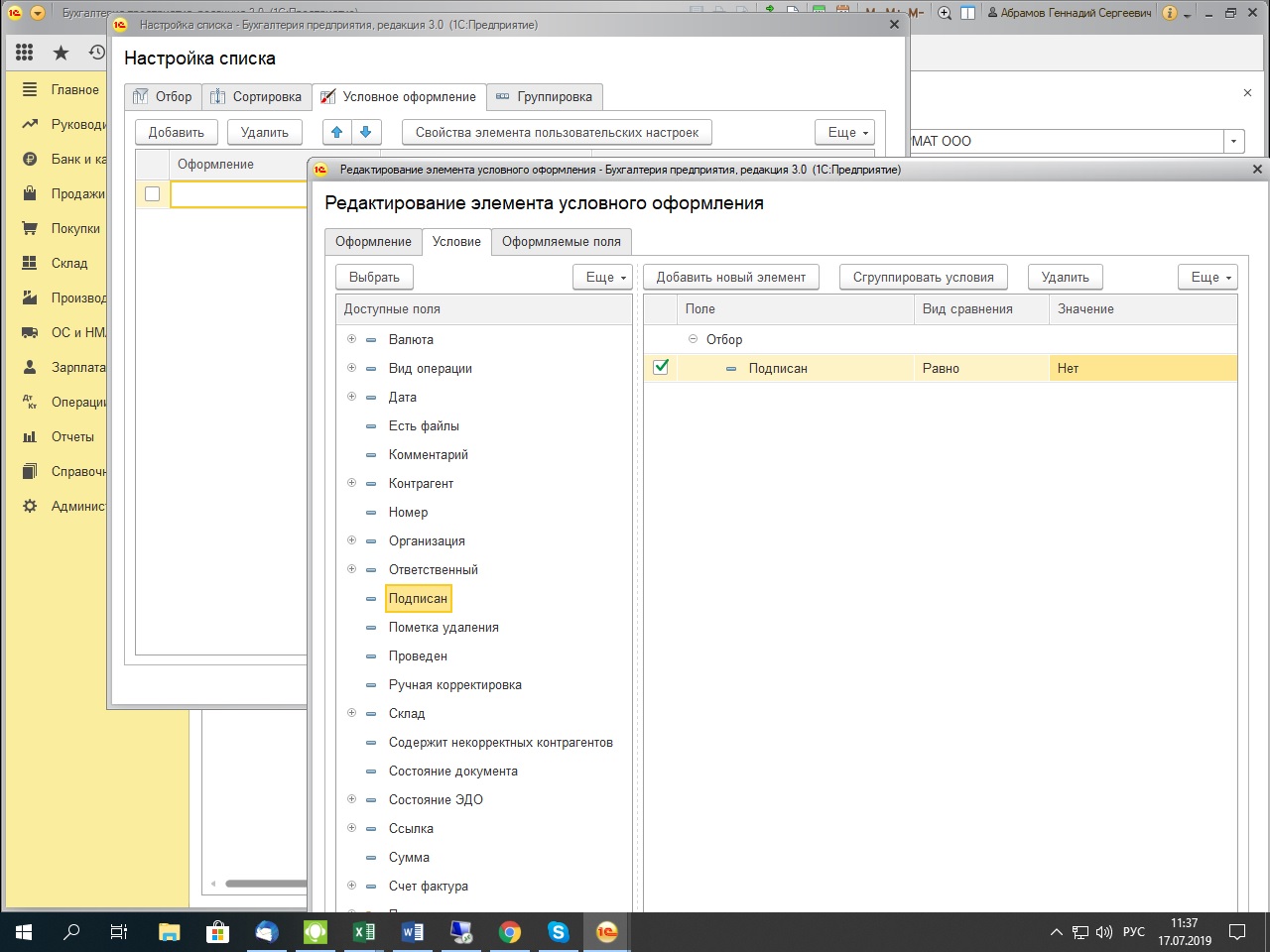1270x952 pixels.
Task: Click the Сгруппировать условия button
Action: [923, 277]
